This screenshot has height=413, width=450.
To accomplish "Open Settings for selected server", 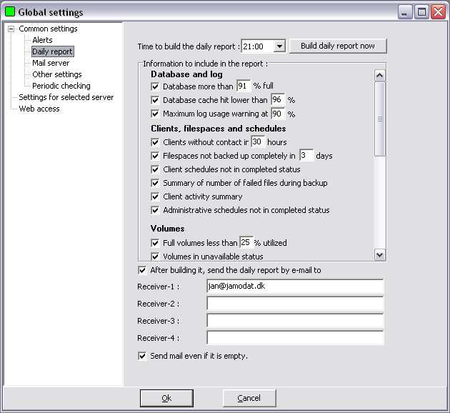I will (x=66, y=97).
